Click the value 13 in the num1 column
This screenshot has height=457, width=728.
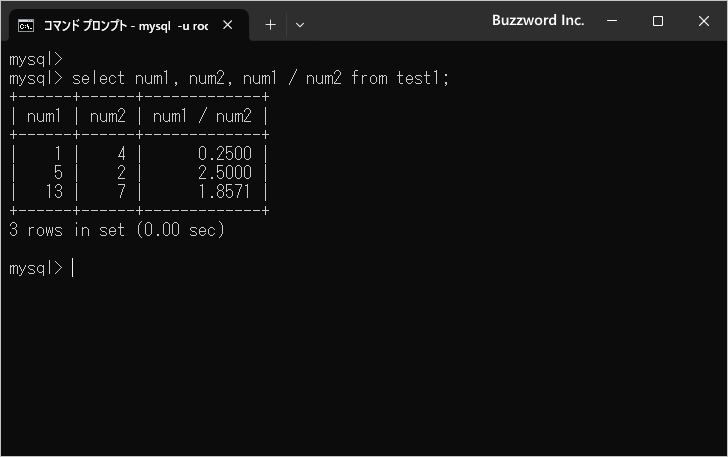(x=54, y=192)
